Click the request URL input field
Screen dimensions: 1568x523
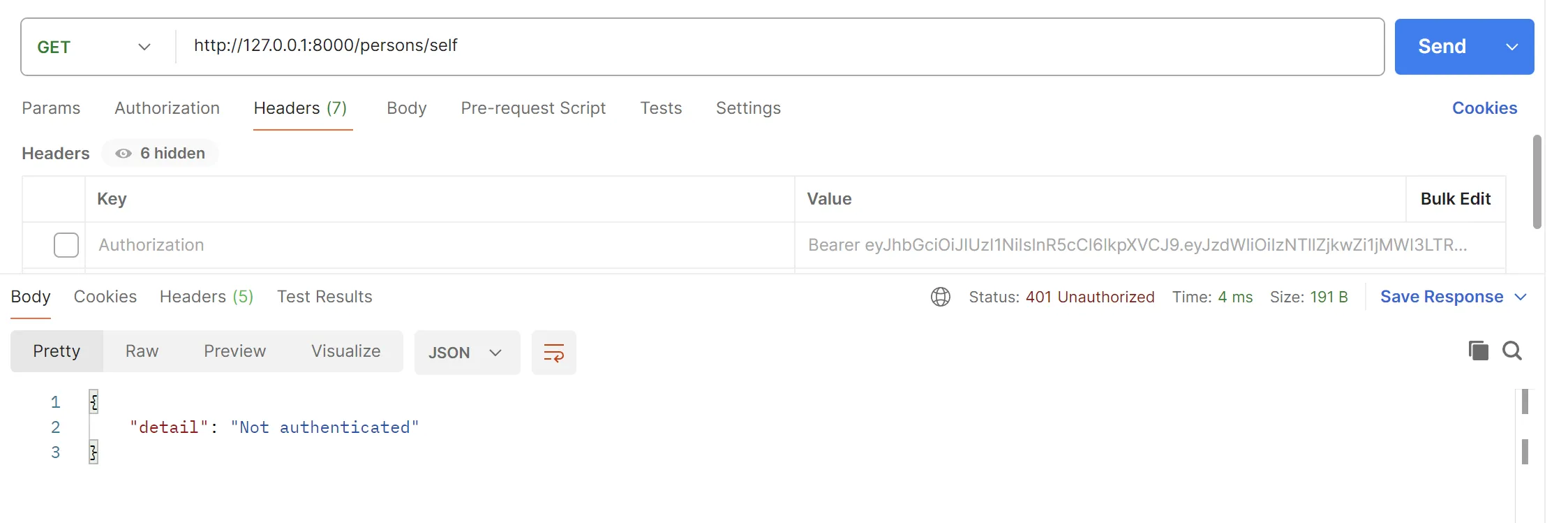tap(779, 47)
